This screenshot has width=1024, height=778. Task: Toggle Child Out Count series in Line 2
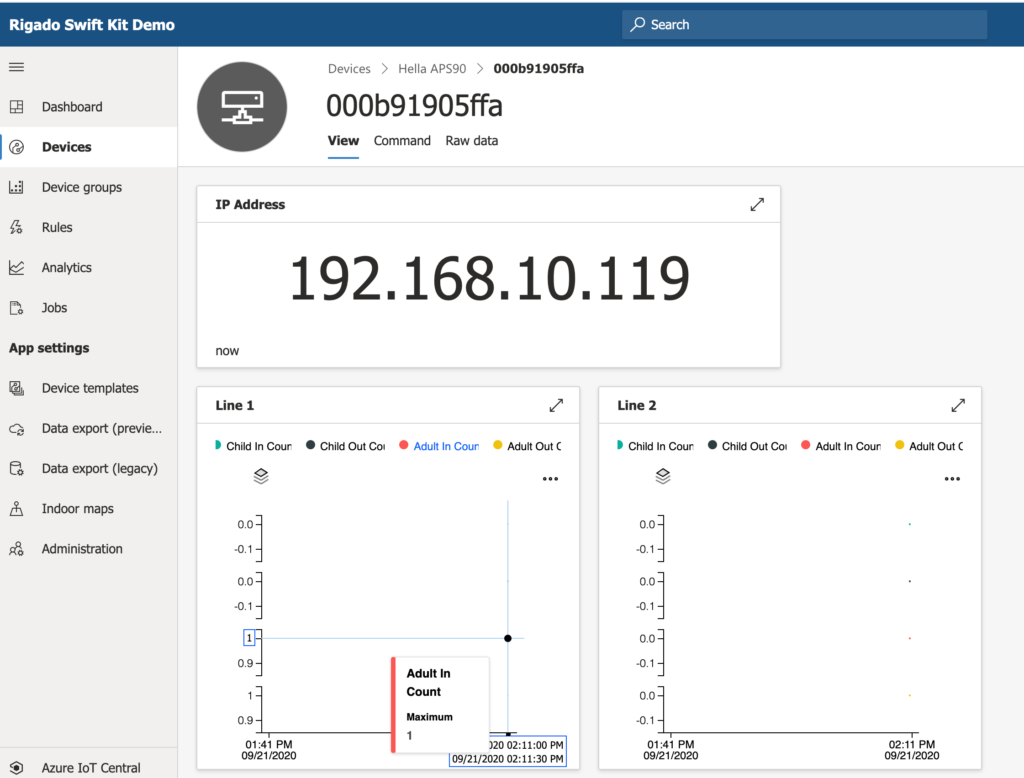pyautogui.click(x=748, y=446)
